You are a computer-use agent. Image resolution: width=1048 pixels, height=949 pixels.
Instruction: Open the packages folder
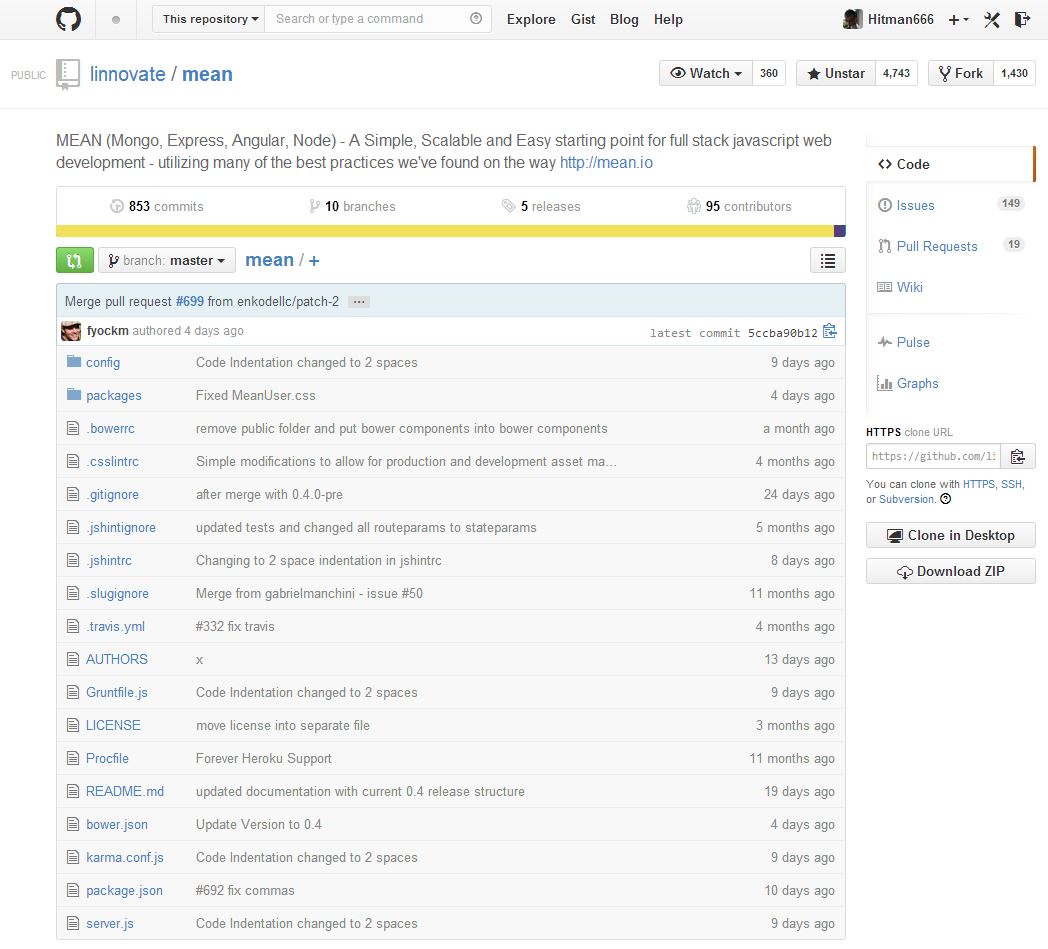coord(114,396)
